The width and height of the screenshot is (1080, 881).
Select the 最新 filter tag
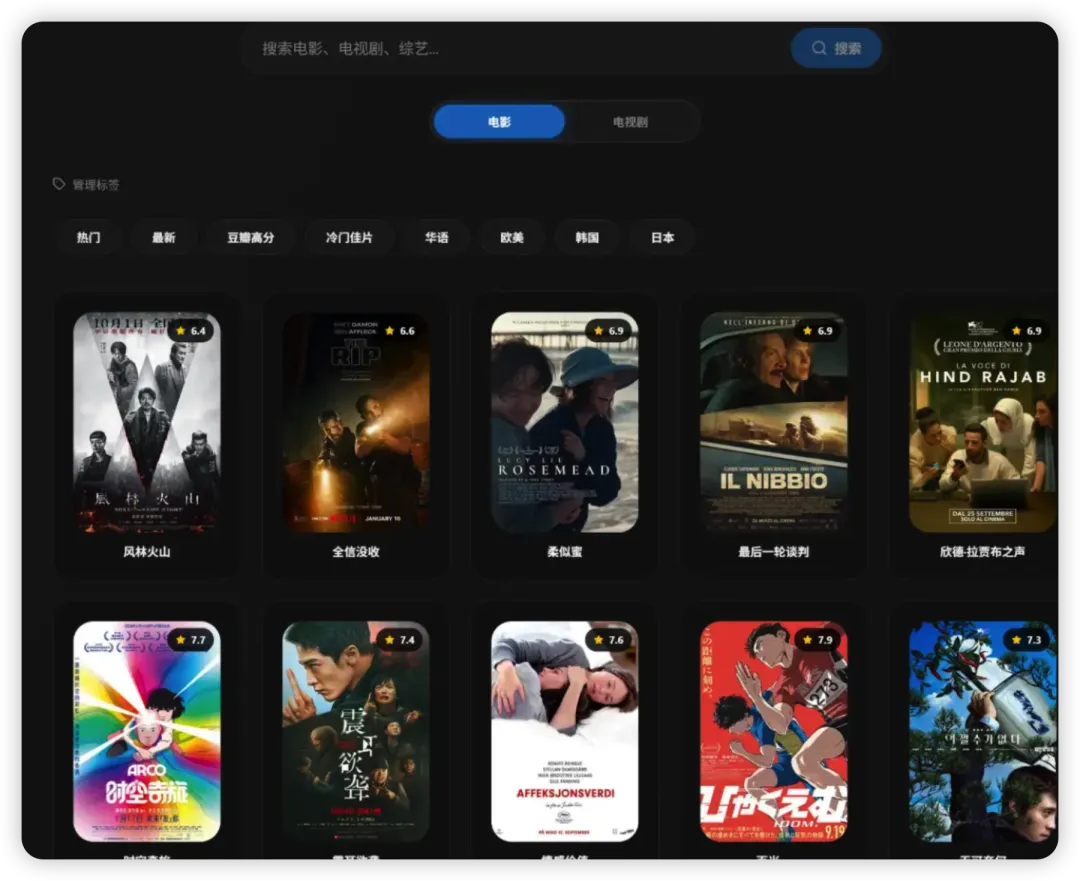(164, 238)
